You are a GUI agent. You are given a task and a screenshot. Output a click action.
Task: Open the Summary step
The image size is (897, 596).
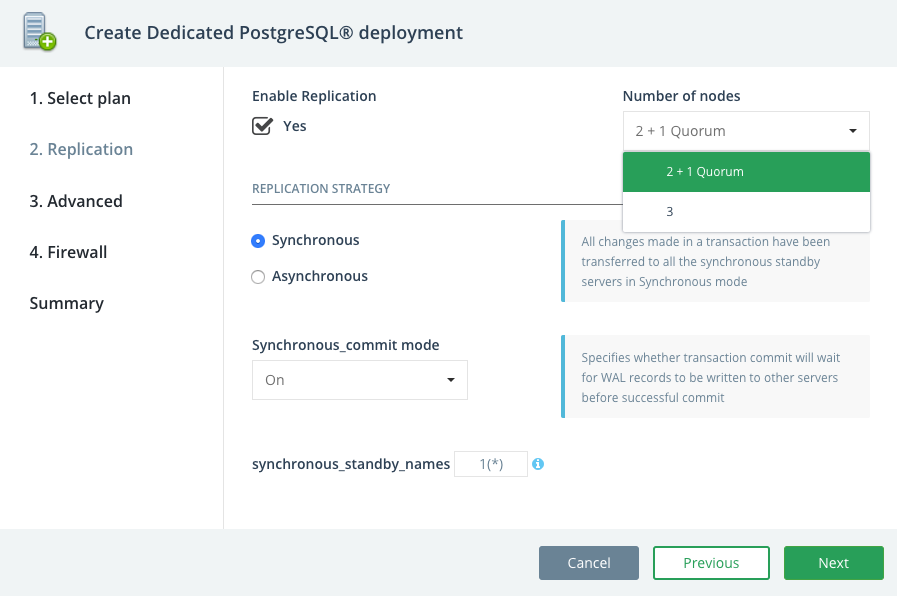pyautogui.click(x=66, y=303)
